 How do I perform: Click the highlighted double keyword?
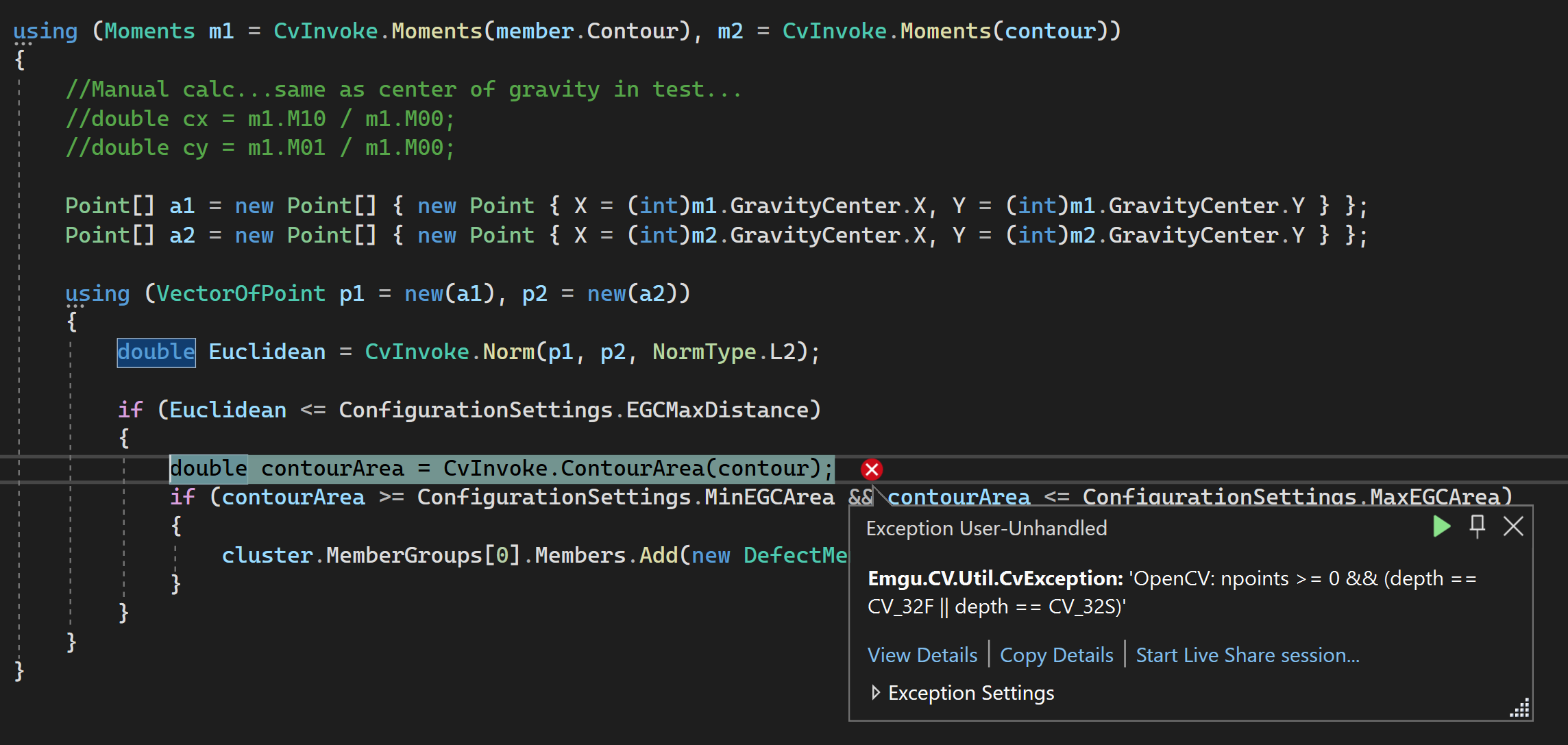click(x=156, y=352)
